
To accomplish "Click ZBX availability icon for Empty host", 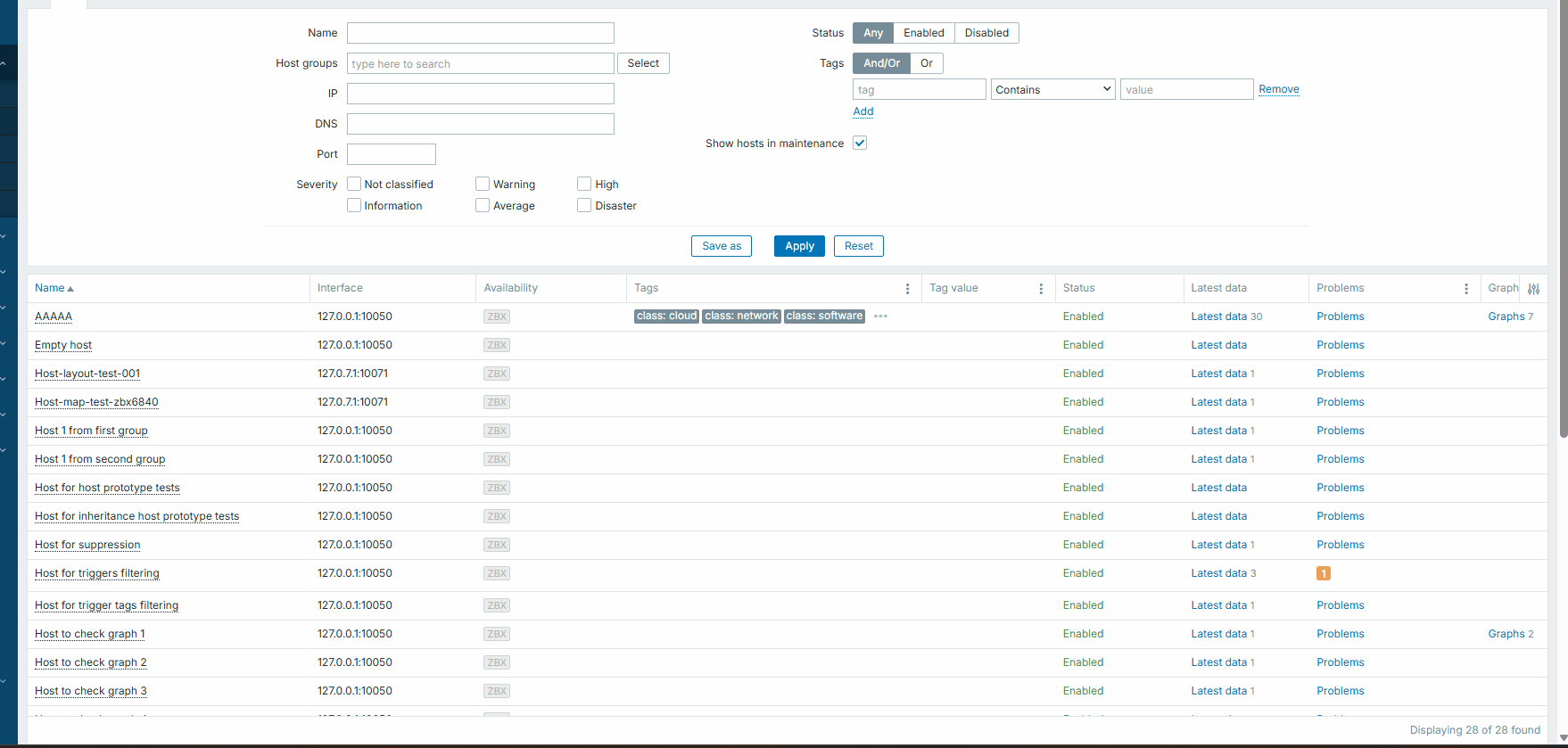I will point(497,345).
